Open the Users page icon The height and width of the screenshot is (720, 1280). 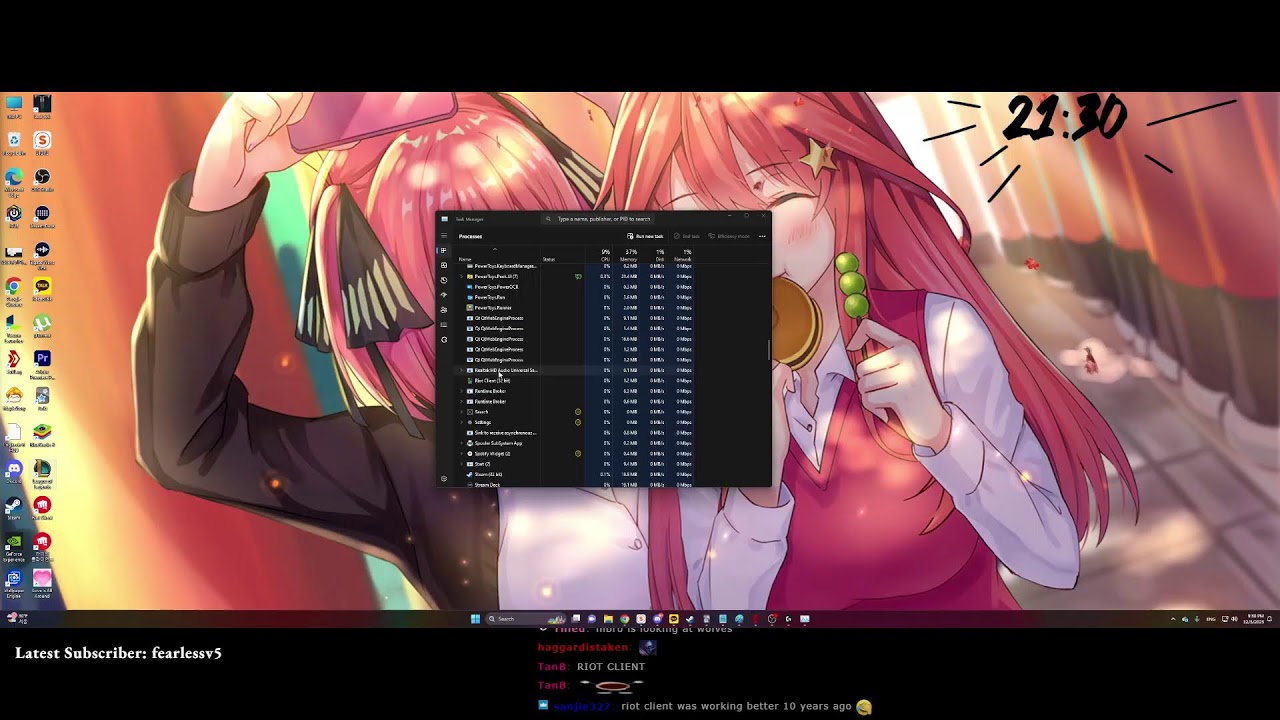click(x=444, y=310)
